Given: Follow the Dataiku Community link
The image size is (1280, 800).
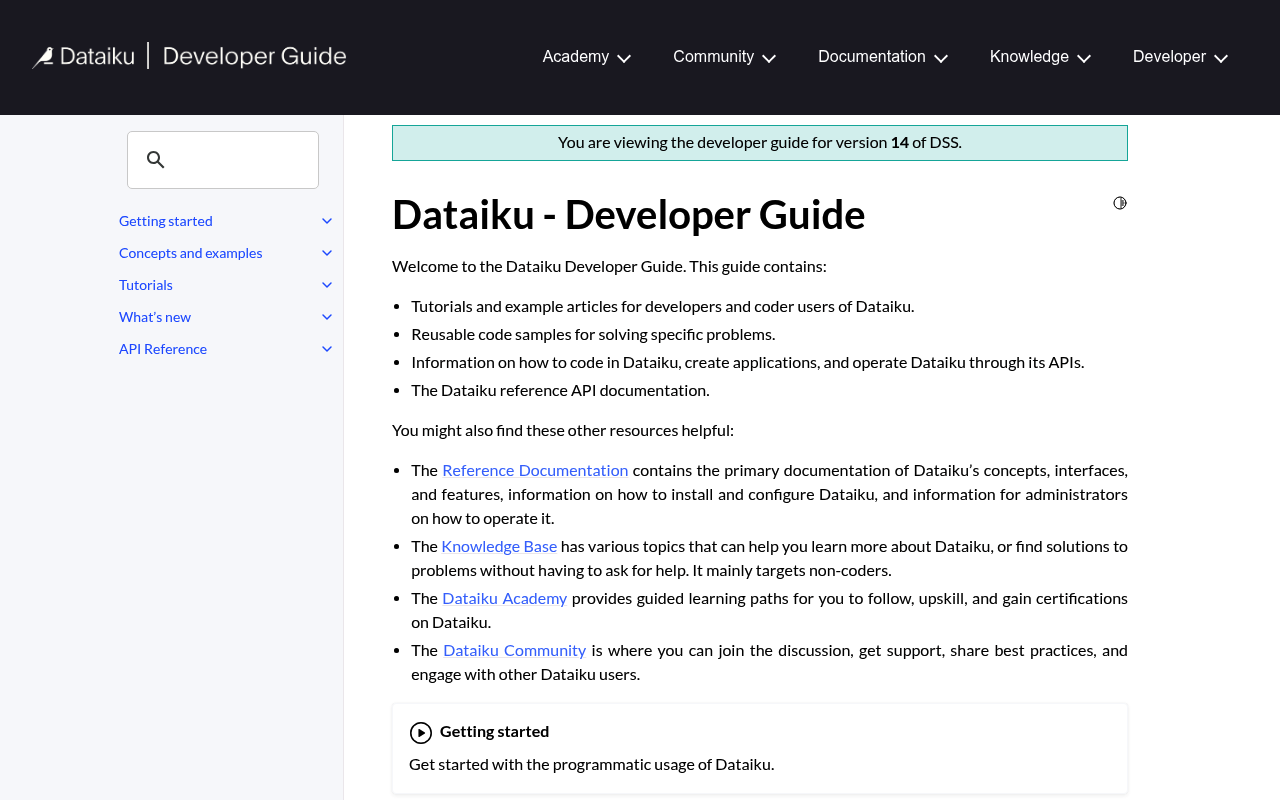Looking at the screenshot, I should pyautogui.click(x=515, y=650).
